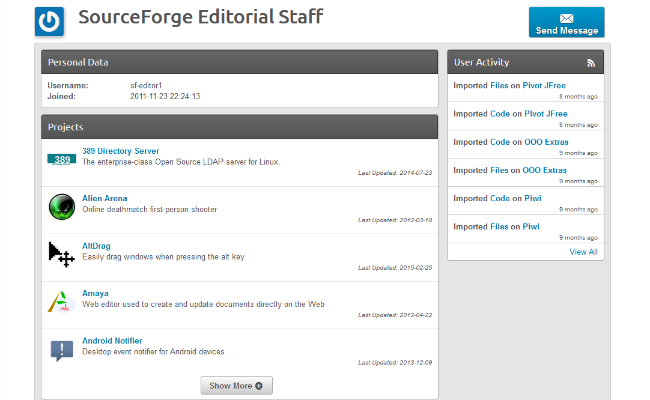Open Pivot JFree link in Imported Code entry

click(x=546, y=114)
